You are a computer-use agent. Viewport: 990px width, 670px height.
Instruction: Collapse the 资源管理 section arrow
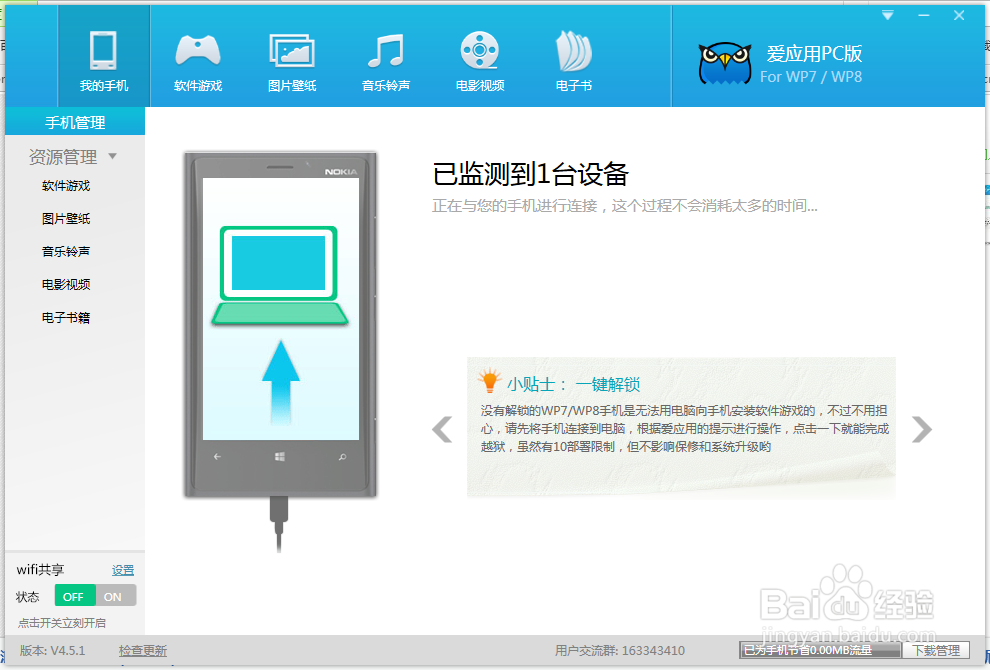pyautogui.click(x=112, y=156)
